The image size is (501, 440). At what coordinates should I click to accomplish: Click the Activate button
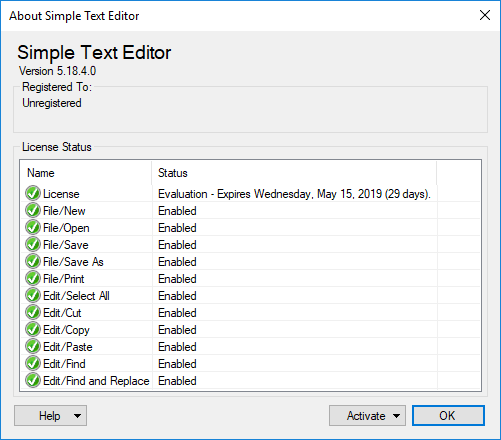[x=366, y=416]
